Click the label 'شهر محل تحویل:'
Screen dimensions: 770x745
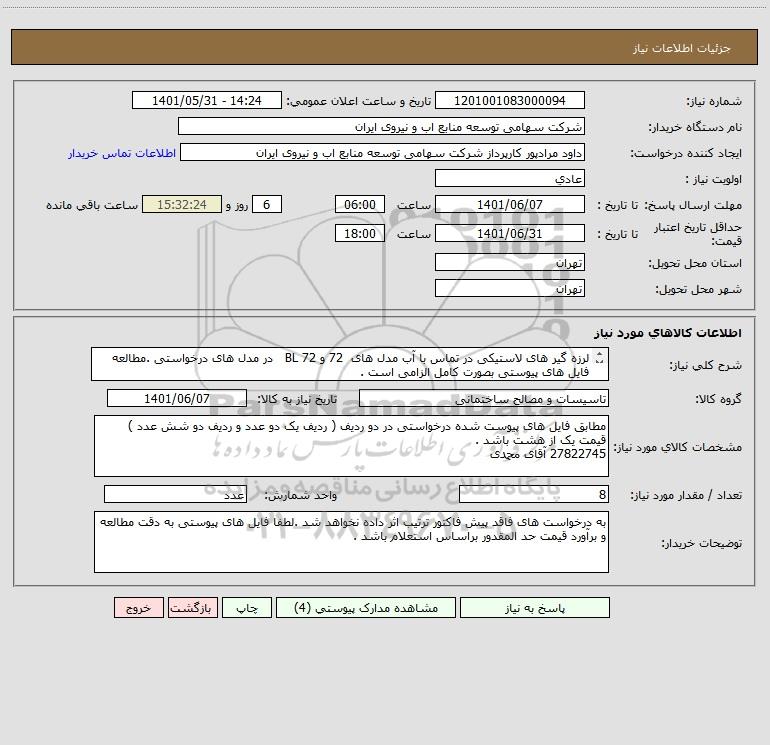click(699, 290)
